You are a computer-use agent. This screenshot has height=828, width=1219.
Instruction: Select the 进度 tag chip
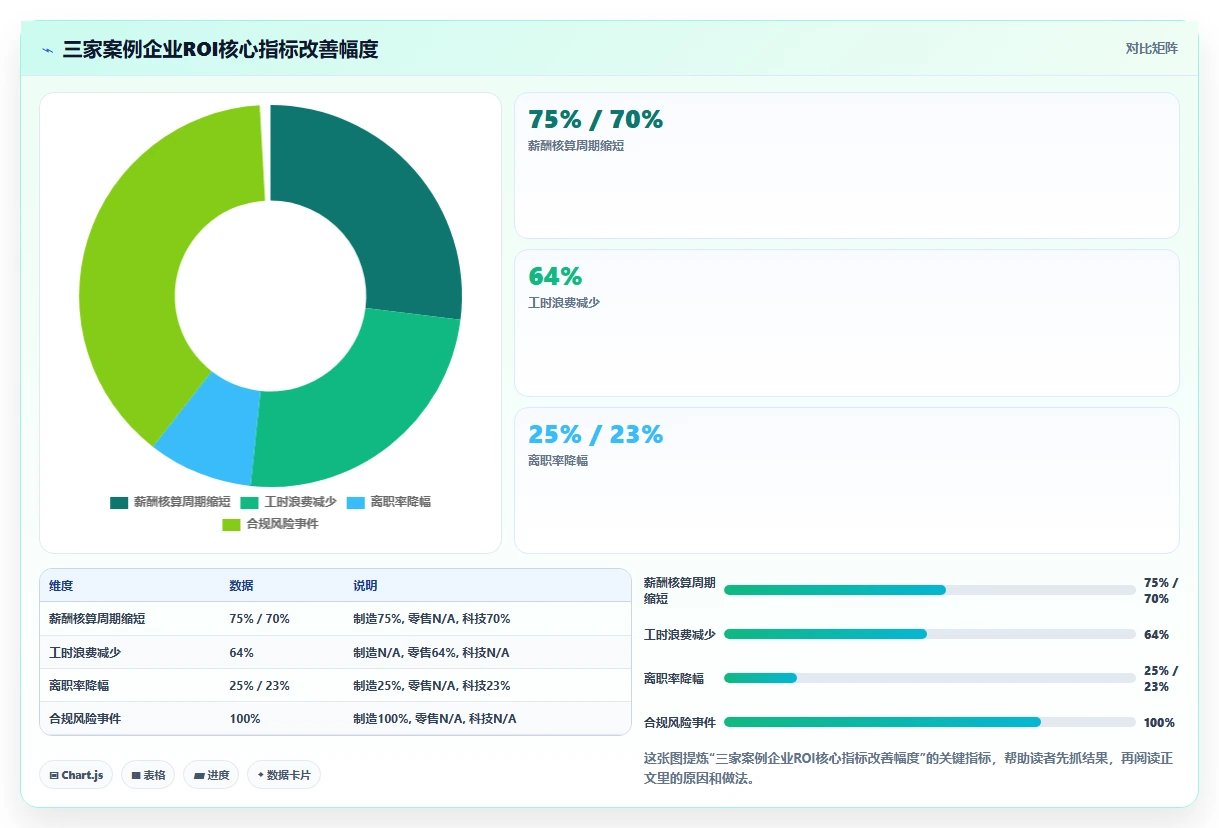[x=211, y=775]
